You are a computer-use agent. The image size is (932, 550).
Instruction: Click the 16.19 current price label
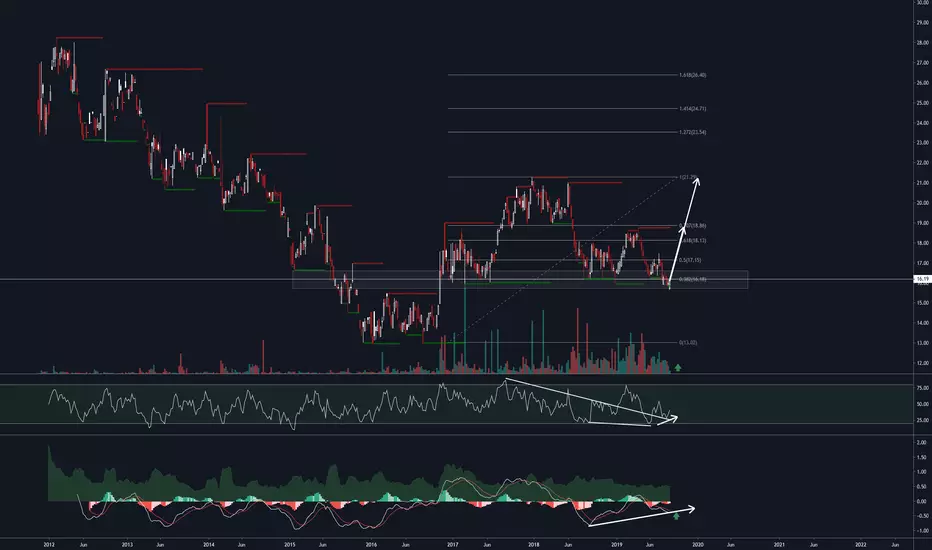click(922, 279)
